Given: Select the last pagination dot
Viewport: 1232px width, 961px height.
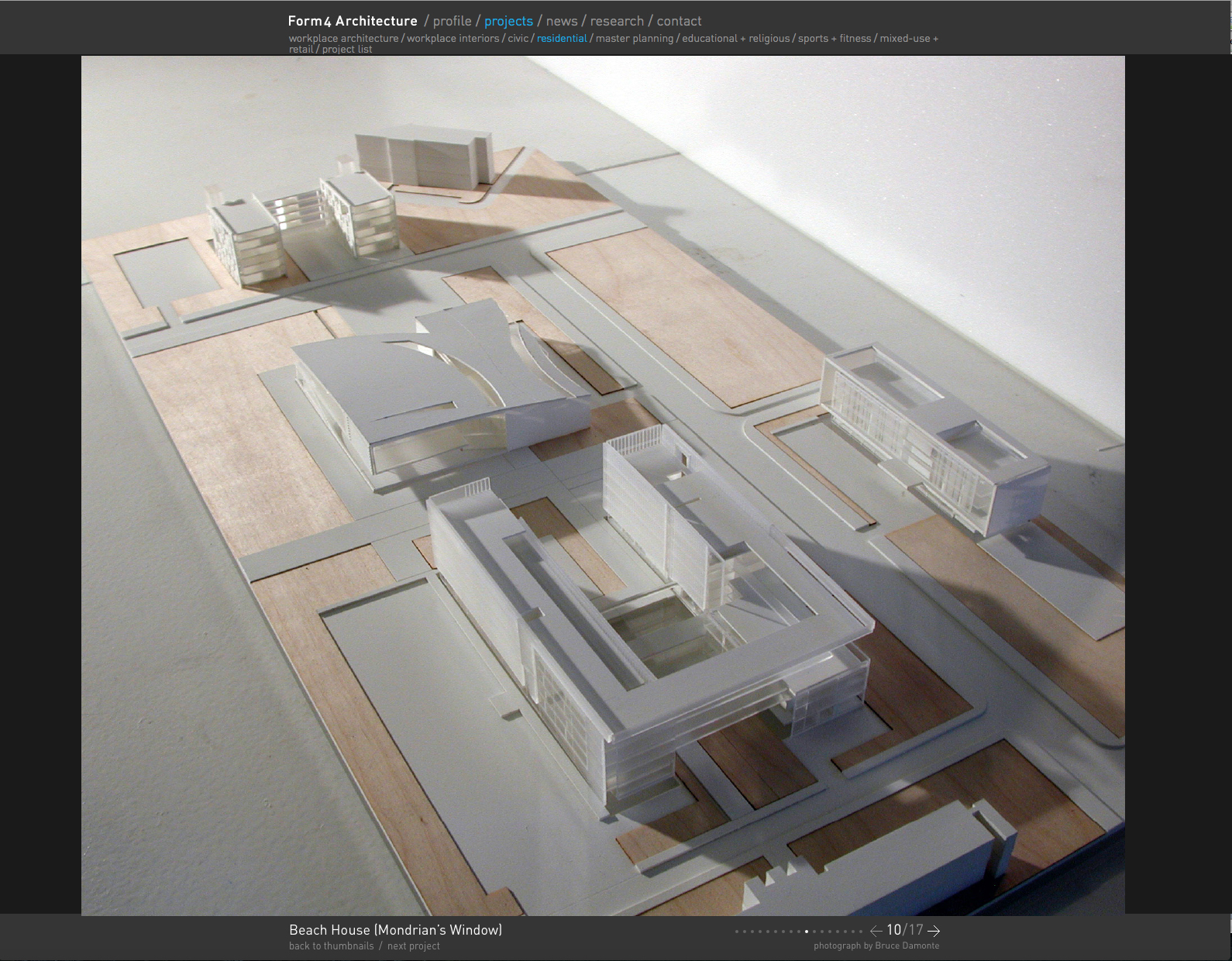Looking at the screenshot, I should [x=861, y=932].
